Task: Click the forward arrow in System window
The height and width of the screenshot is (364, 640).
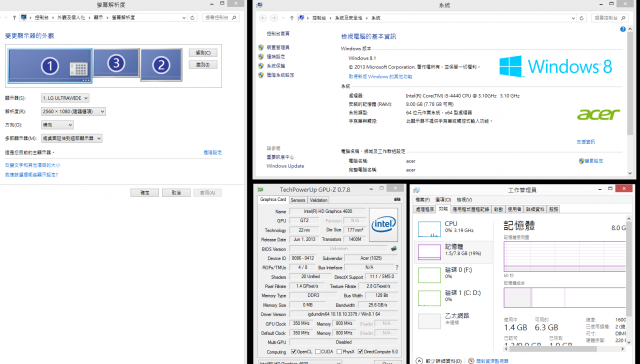Action: [x=274, y=18]
